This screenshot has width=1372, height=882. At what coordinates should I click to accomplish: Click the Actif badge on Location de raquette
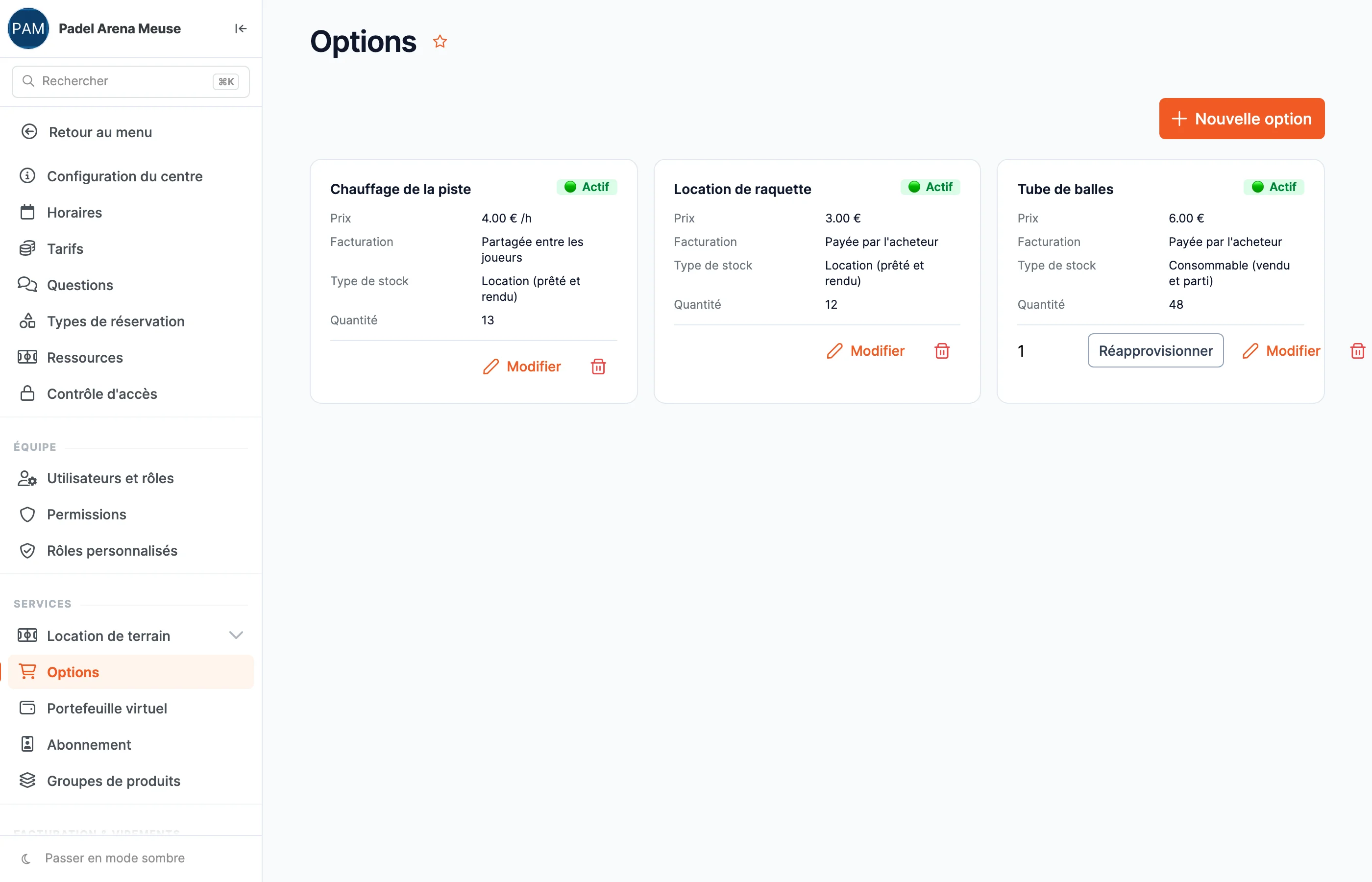click(x=931, y=187)
